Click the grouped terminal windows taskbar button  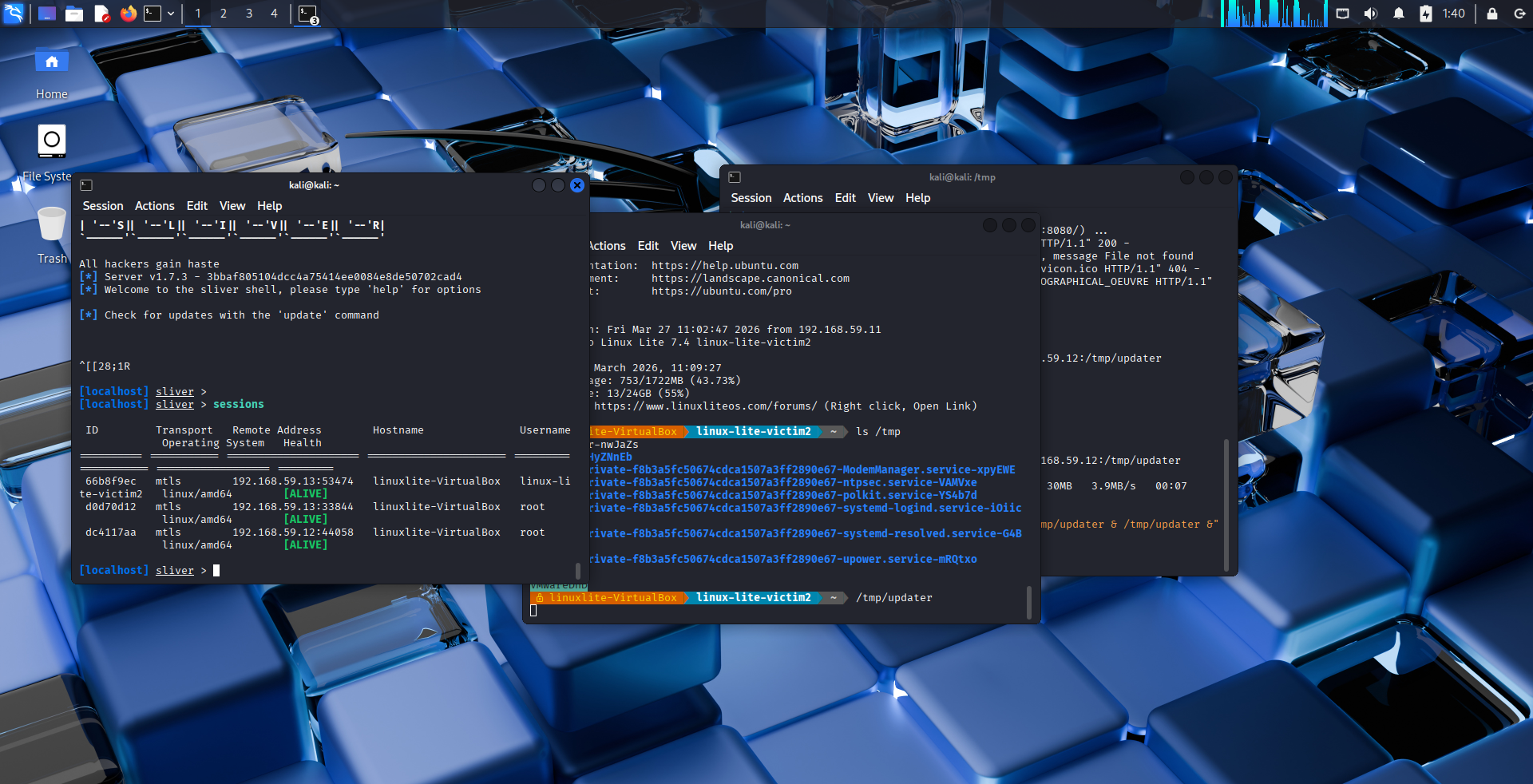pos(308,14)
